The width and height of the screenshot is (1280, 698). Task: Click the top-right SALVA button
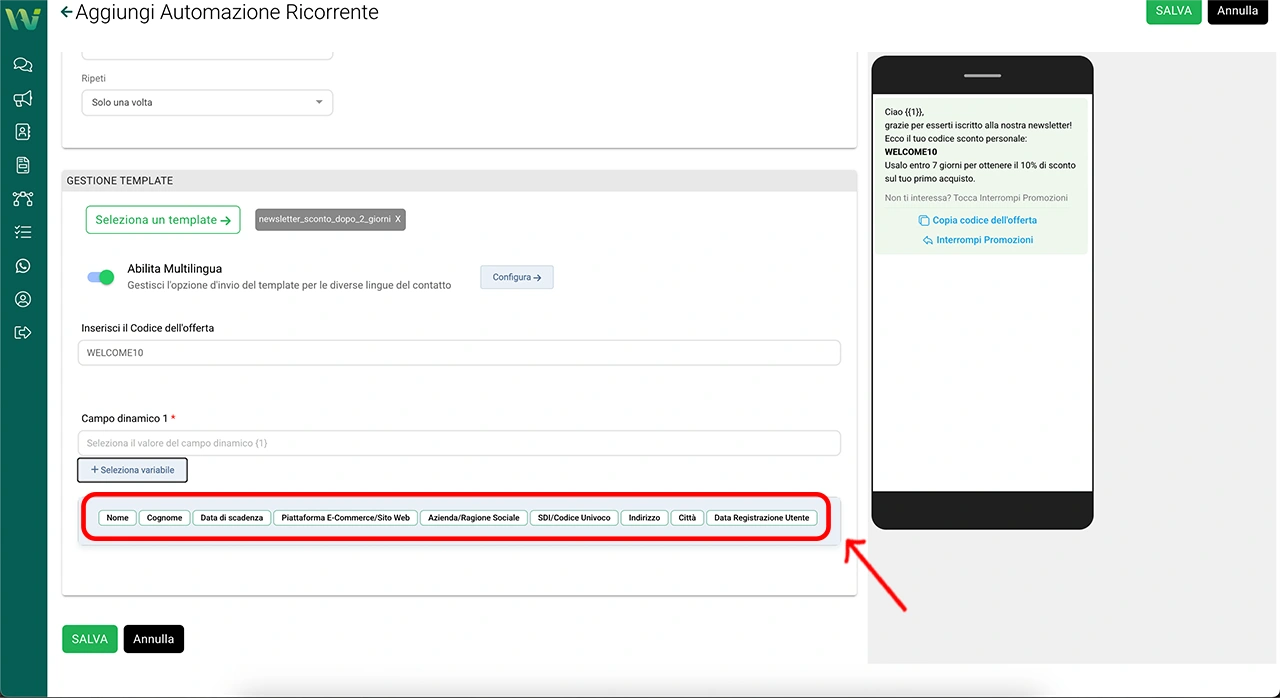point(1173,11)
